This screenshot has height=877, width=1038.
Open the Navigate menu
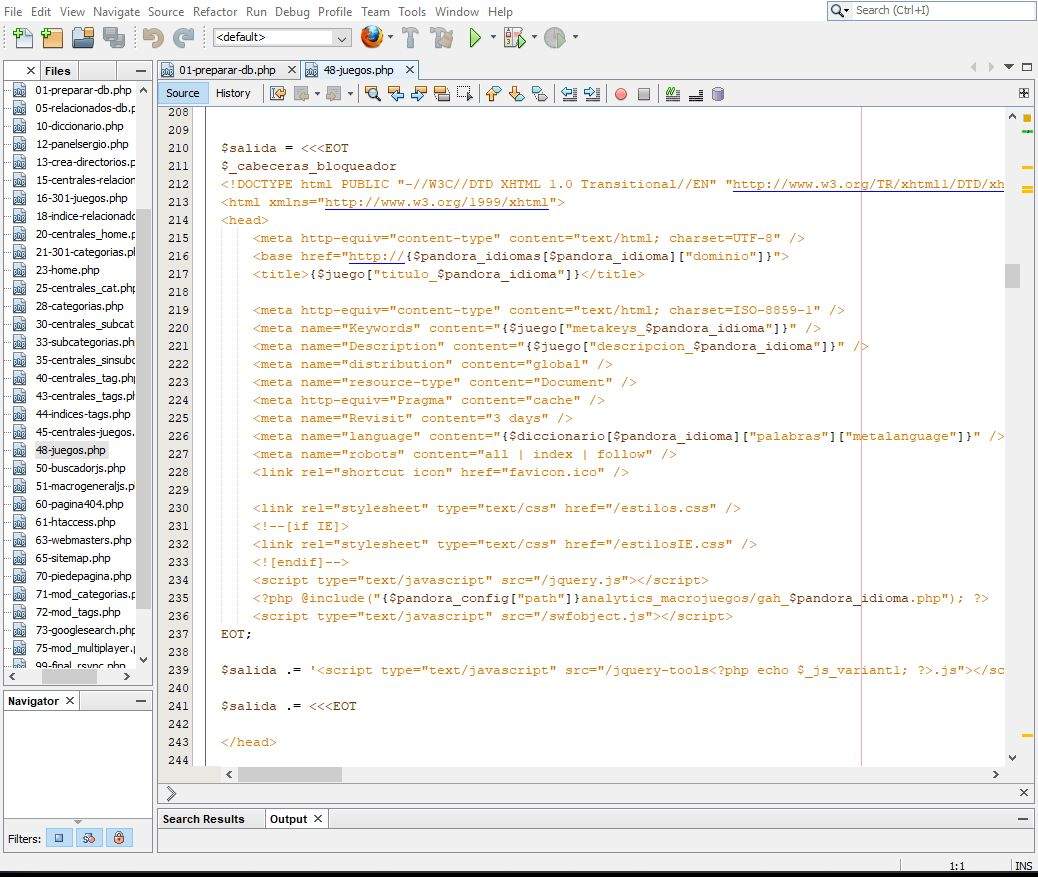pyautogui.click(x=117, y=12)
